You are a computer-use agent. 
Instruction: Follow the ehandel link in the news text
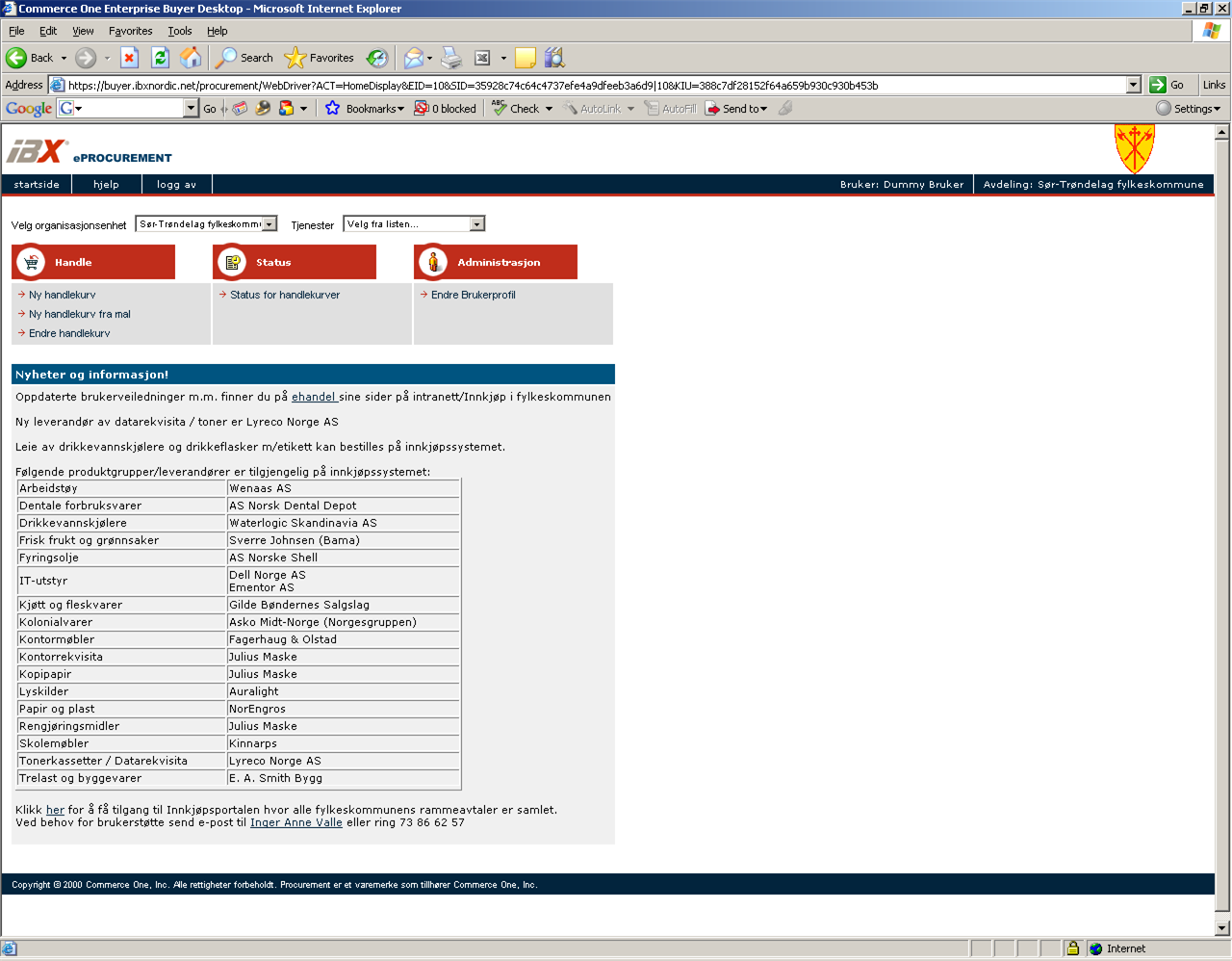click(x=313, y=397)
